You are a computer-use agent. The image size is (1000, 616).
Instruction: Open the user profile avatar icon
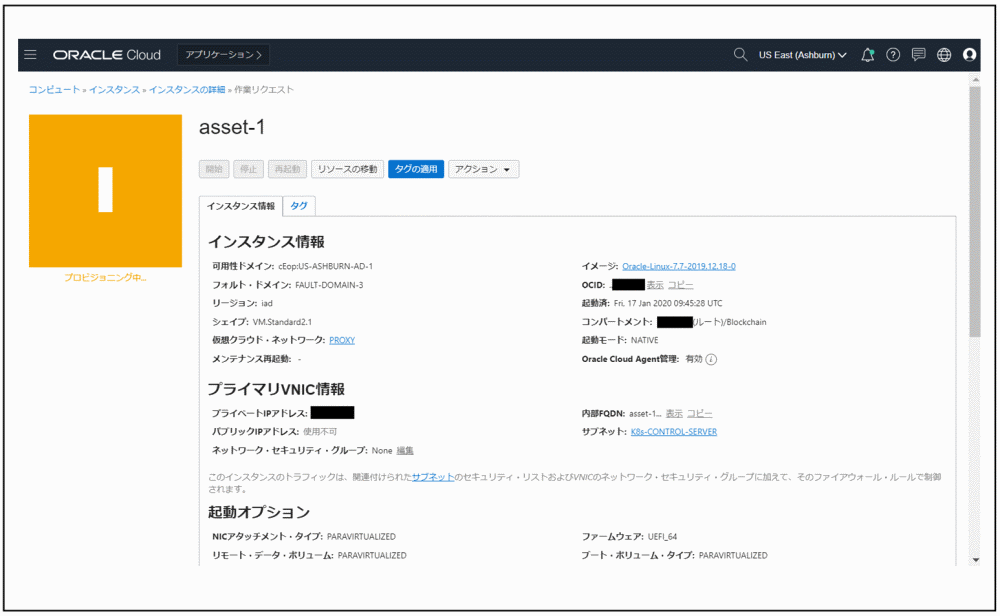(969, 55)
